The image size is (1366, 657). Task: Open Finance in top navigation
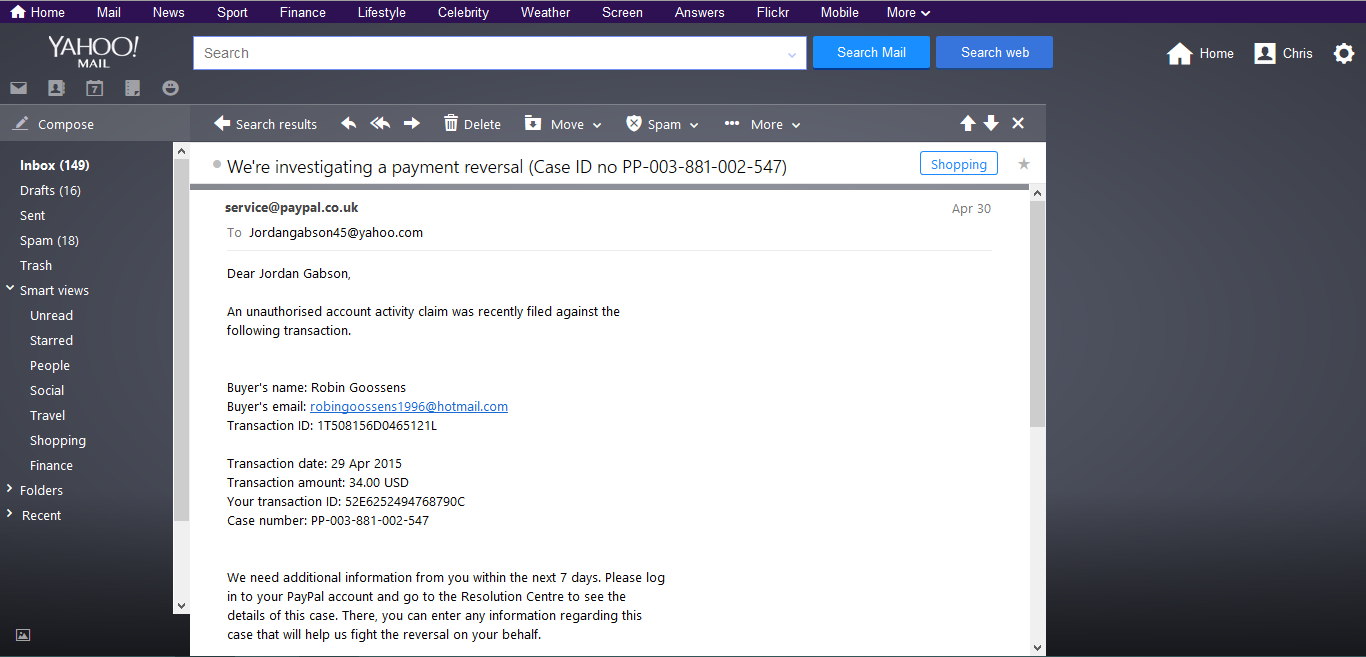click(x=303, y=12)
